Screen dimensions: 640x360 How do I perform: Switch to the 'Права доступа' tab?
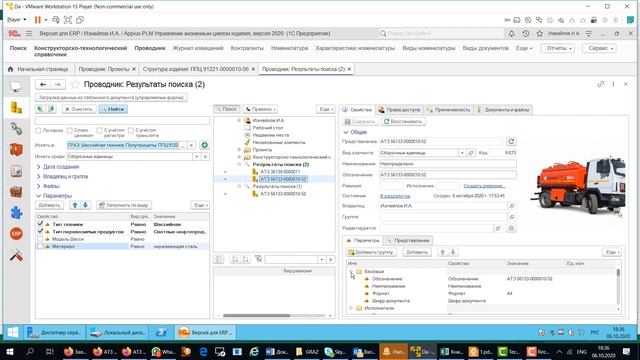point(399,109)
